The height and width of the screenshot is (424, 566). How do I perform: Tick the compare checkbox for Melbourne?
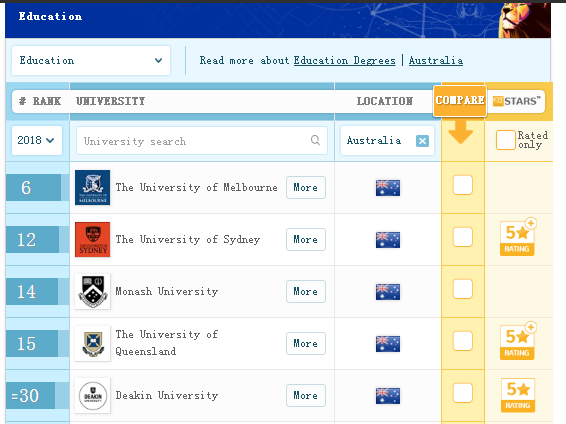(462, 185)
